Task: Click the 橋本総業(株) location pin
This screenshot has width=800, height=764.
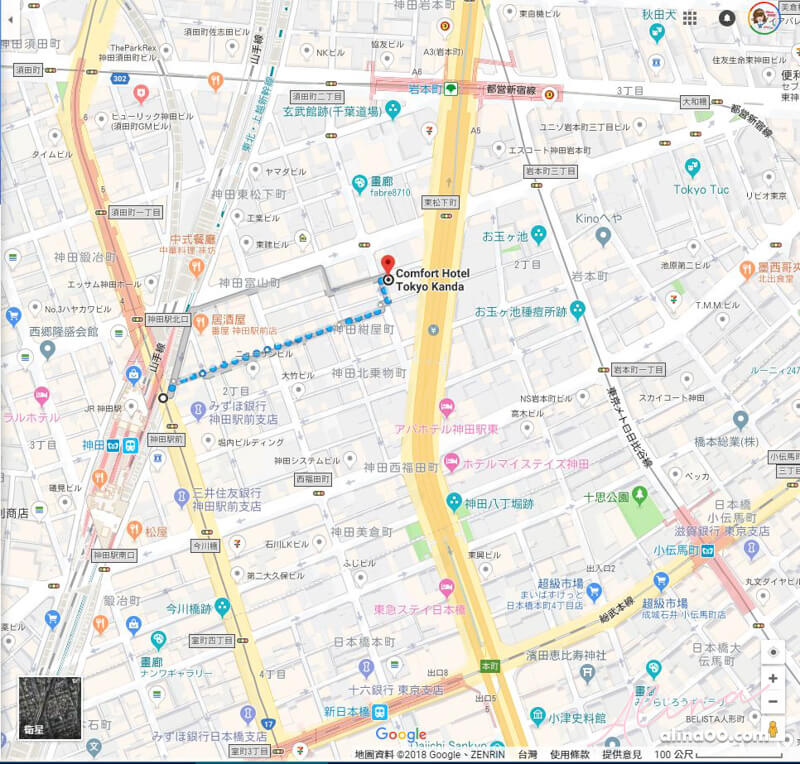Action: click(740, 421)
